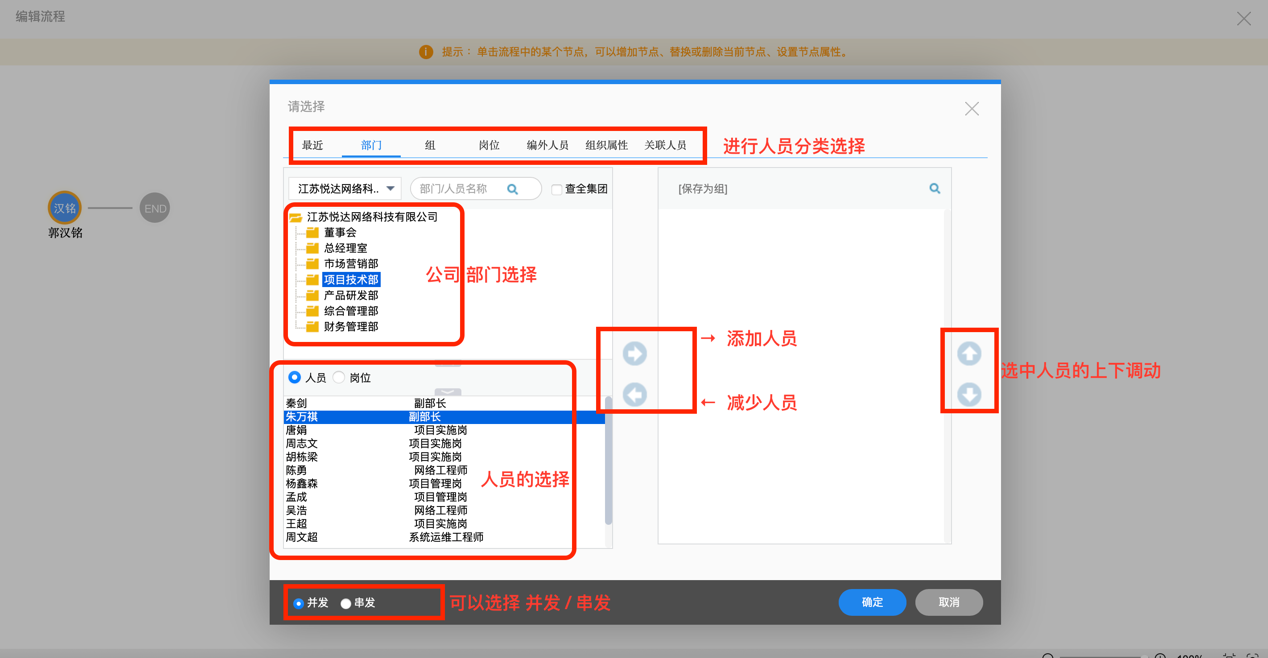Click the search magnifier beside 部门/人员名称 field
Image resolution: width=1268 pixels, height=658 pixels.
(x=513, y=188)
